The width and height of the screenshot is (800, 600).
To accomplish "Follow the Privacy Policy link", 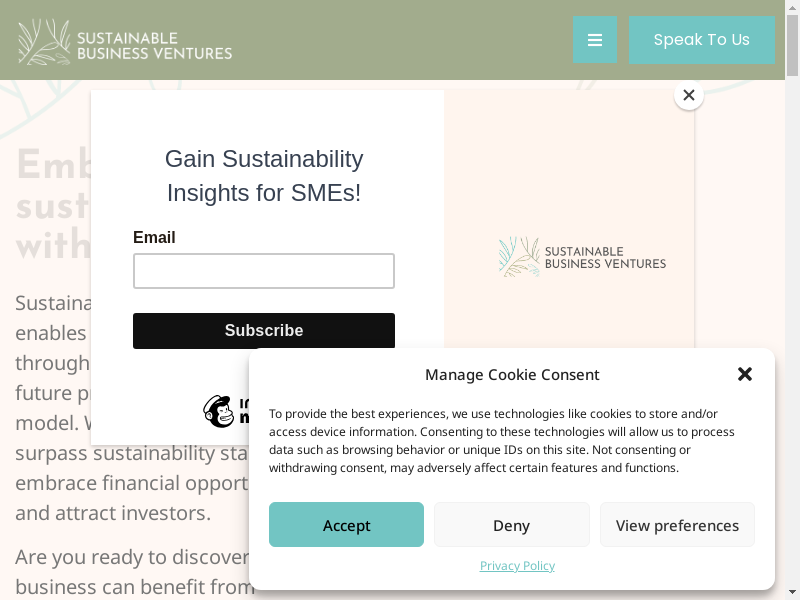I will click(x=517, y=566).
